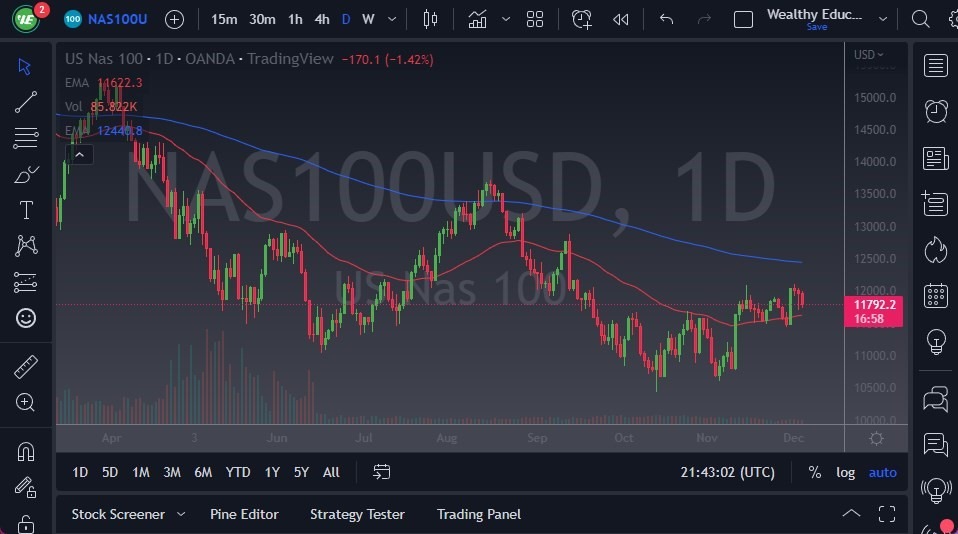The image size is (958, 534).
Task: Start bar replay mode
Action: click(621, 20)
